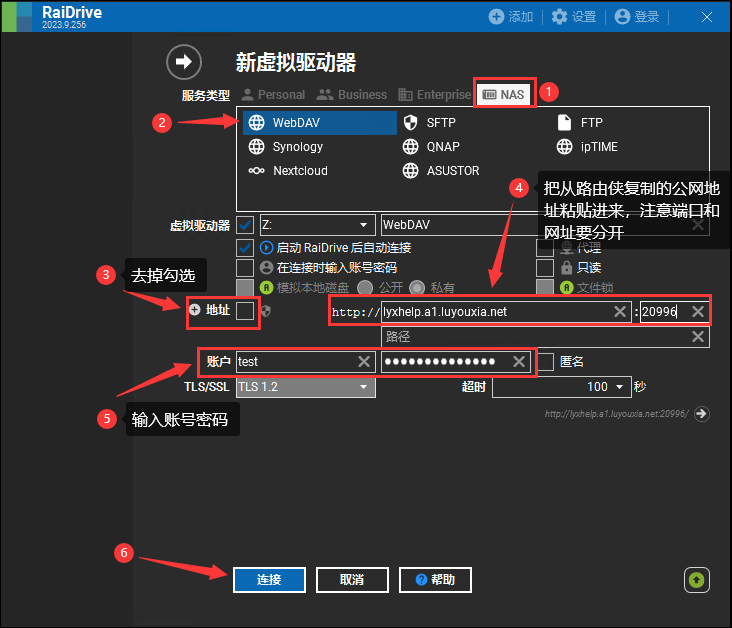Toggle the virtual drive letter checkbox
The width and height of the screenshot is (732, 628).
245,225
